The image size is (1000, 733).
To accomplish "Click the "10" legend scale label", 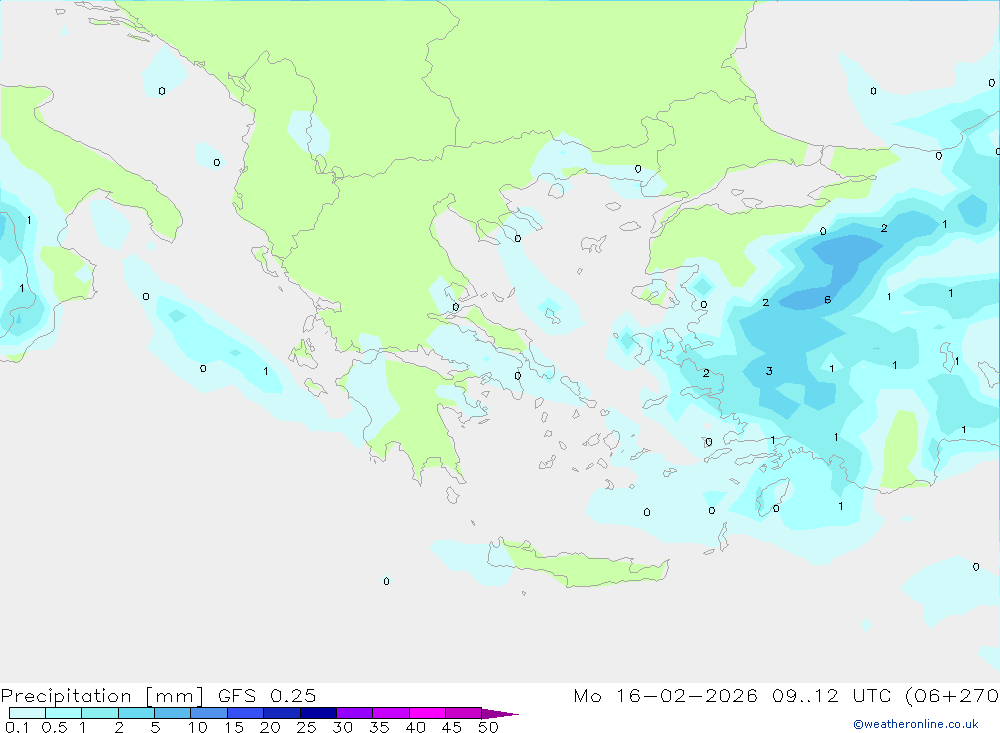I will [x=198, y=727].
